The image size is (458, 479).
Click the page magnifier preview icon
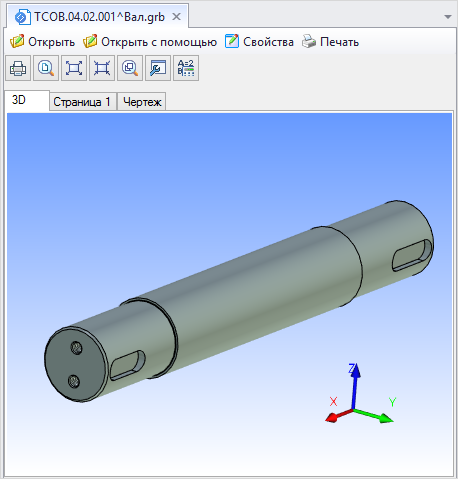click(46, 68)
